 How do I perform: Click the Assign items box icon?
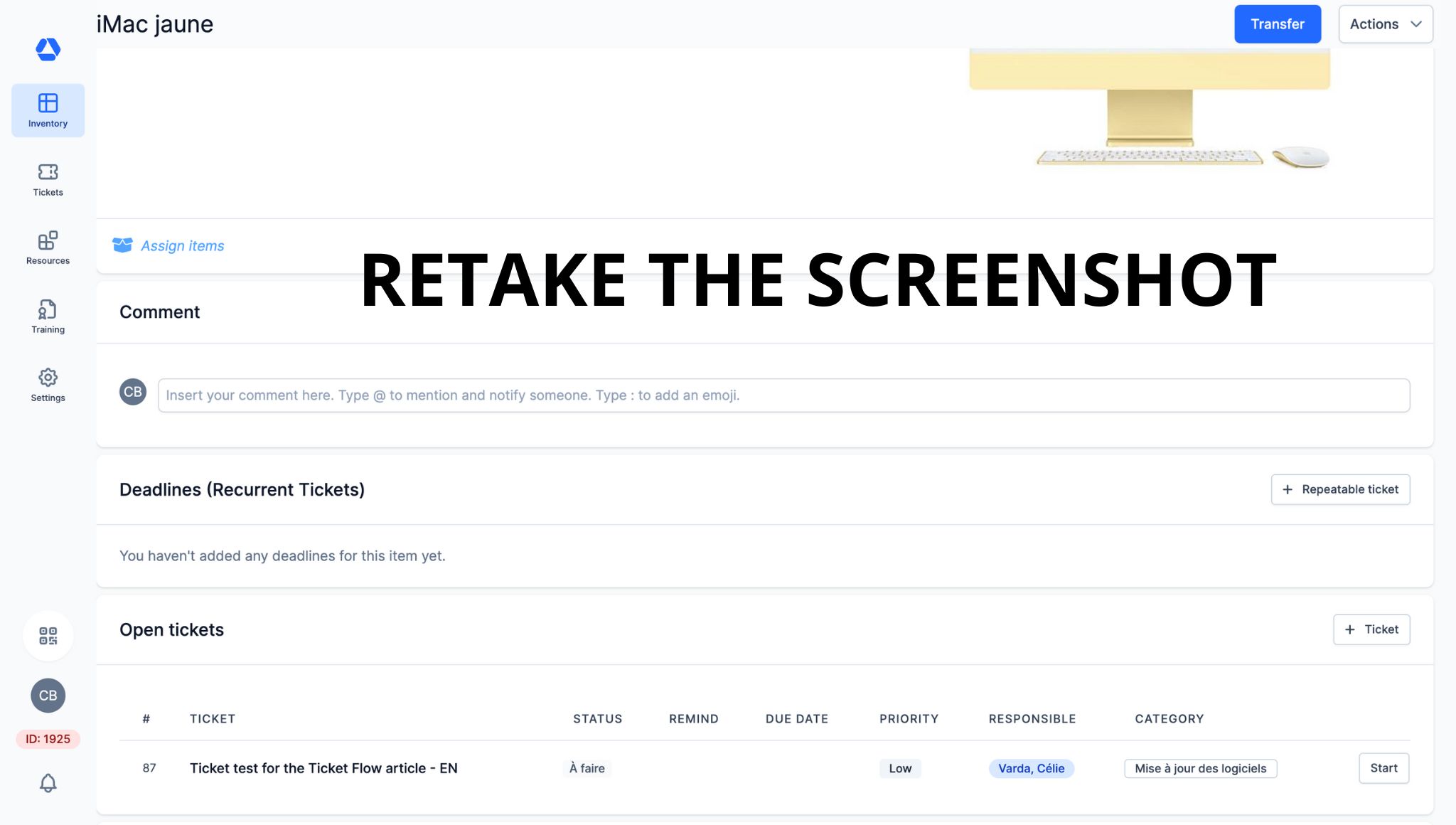click(x=122, y=245)
